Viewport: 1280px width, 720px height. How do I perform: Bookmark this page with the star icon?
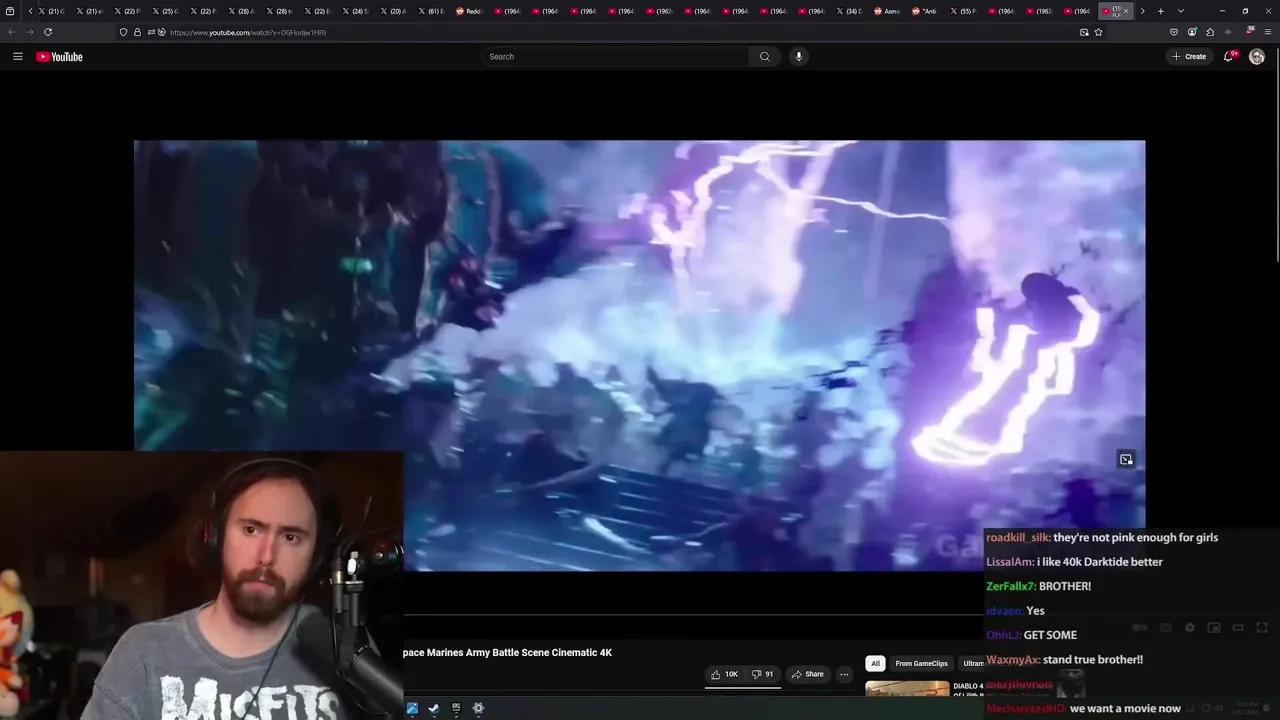point(1098,32)
